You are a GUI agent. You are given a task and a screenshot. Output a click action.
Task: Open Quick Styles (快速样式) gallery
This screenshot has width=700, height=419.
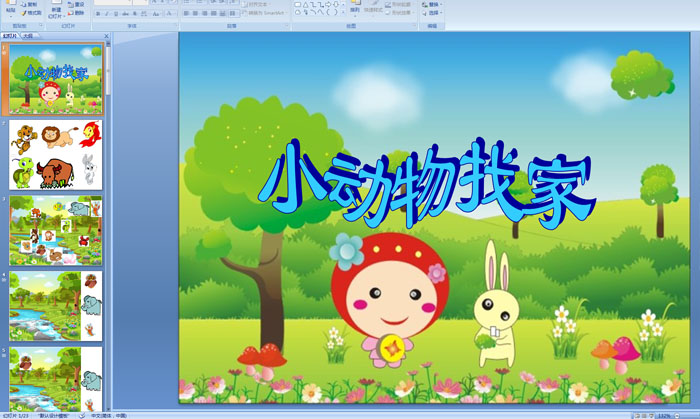[x=371, y=10]
